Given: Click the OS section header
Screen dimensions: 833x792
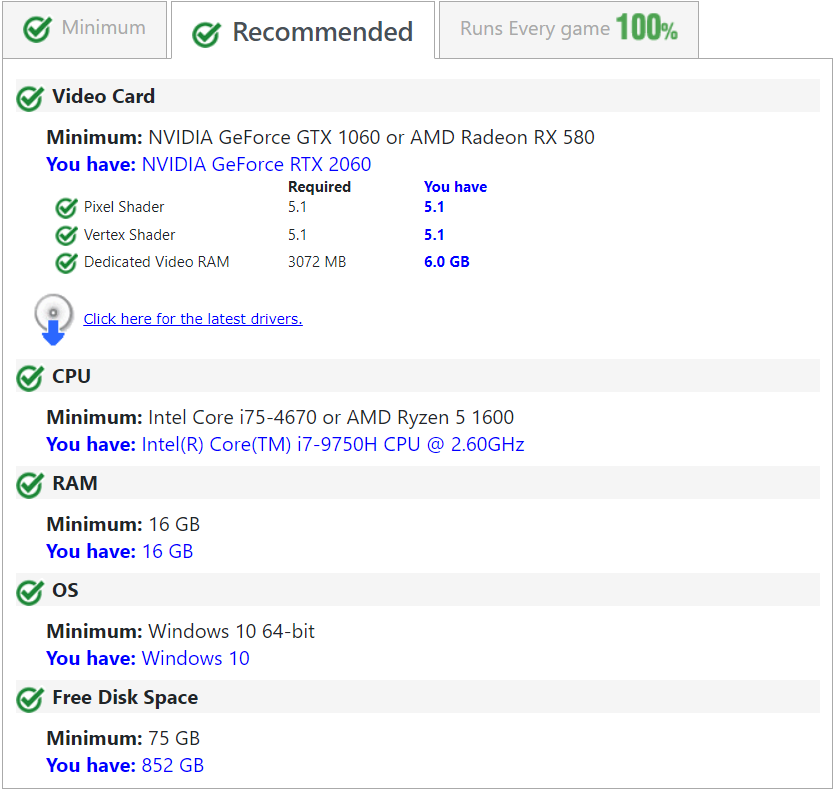Looking at the screenshot, I should [x=418, y=590].
